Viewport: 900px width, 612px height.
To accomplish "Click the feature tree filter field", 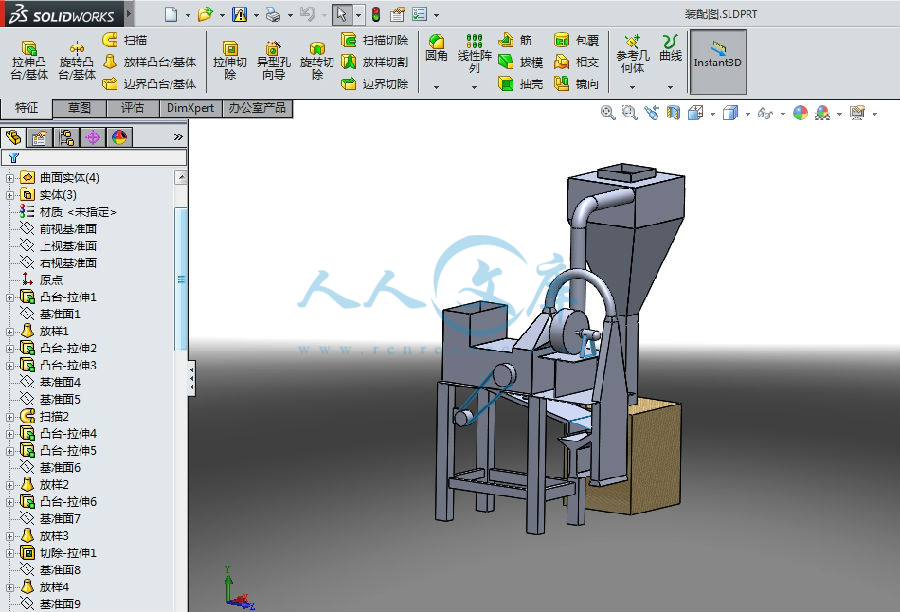I will pyautogui.click(x=94, y=157).
